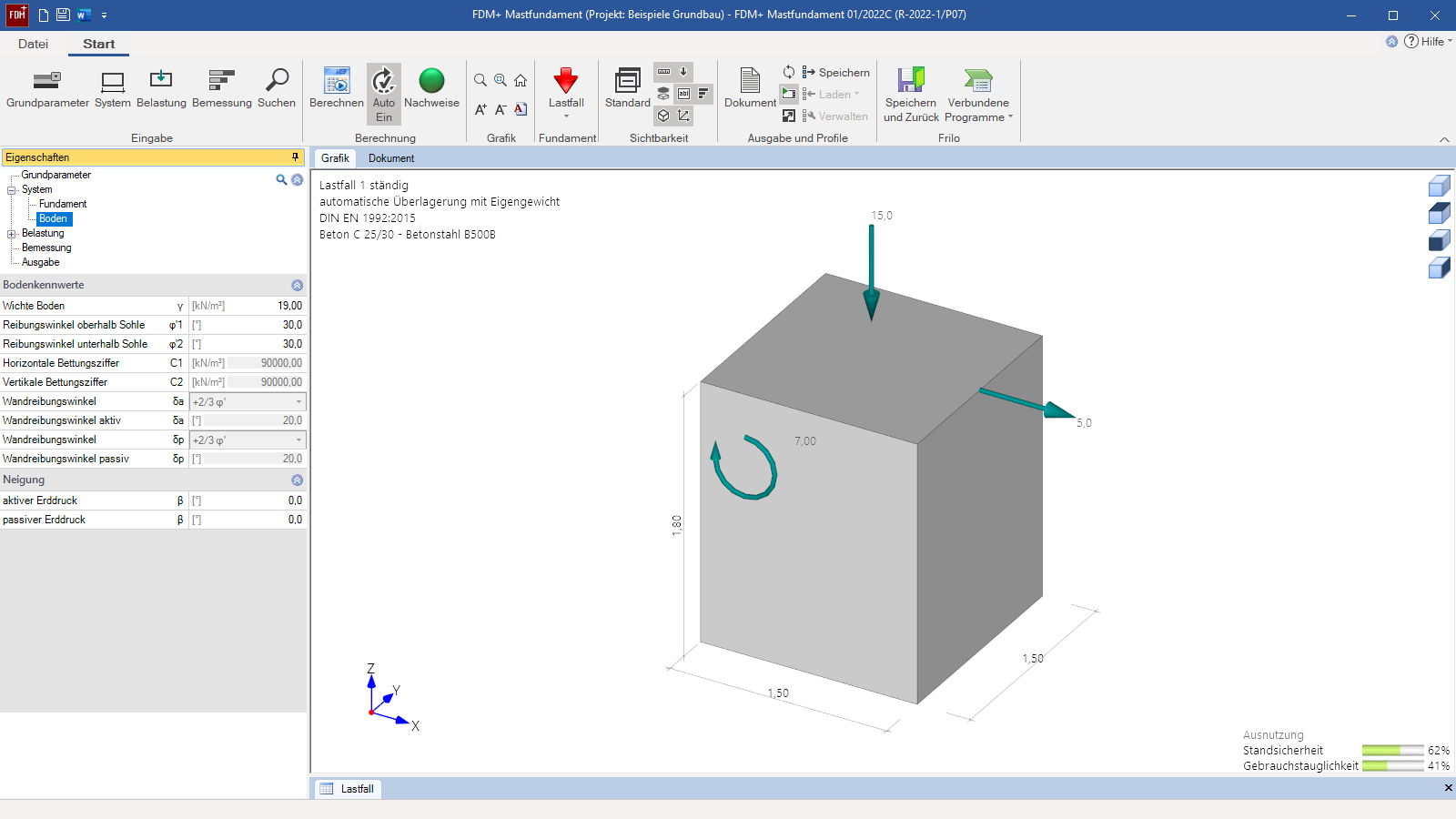Collapse the Neigung section
The image size is (1456, 819).
297,480
